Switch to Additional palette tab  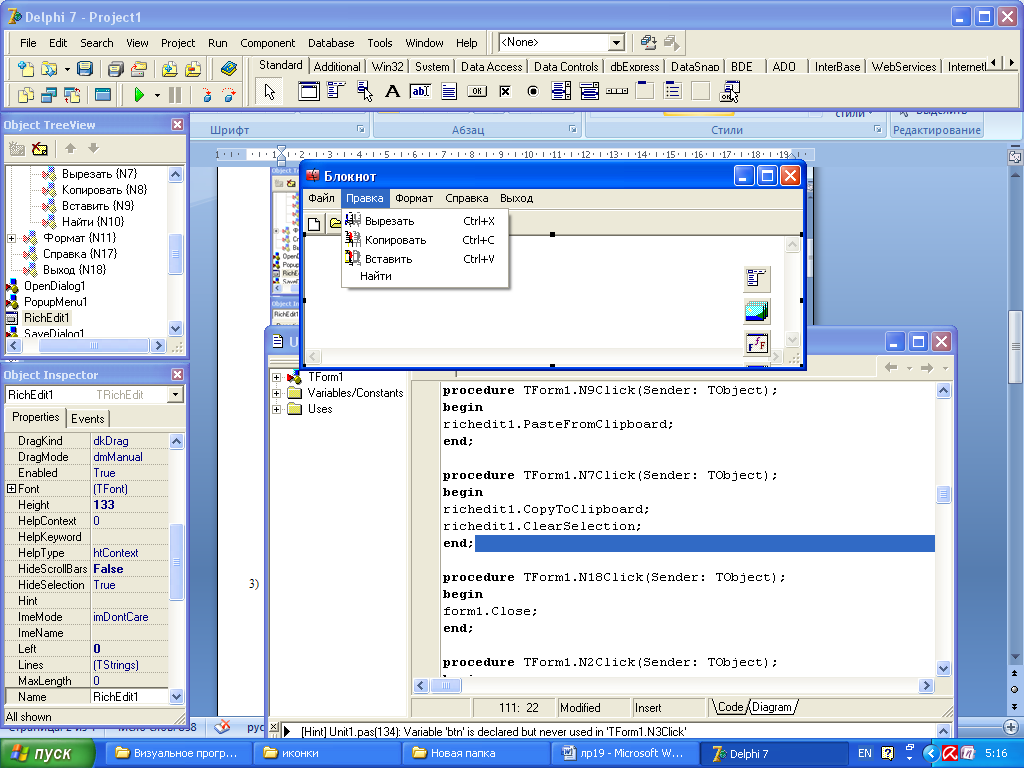click(x=337, y=67)
